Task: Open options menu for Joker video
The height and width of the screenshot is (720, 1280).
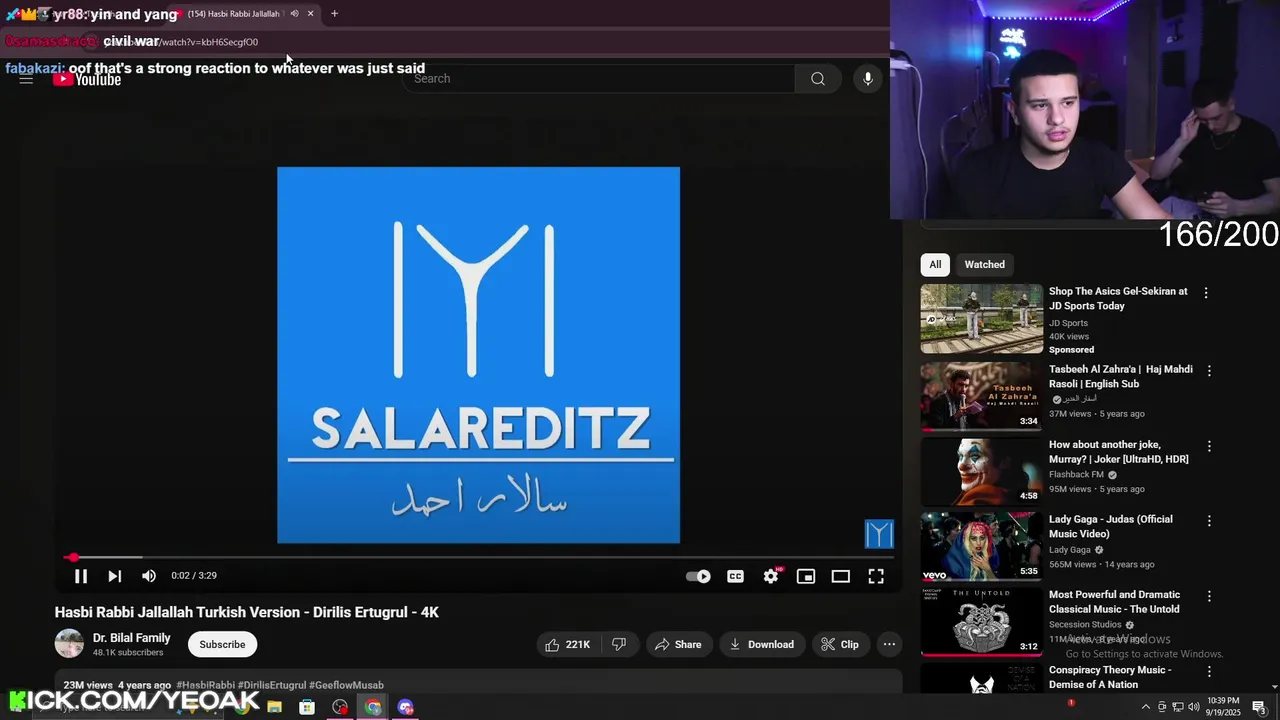Action: (x=1209, y=446)
